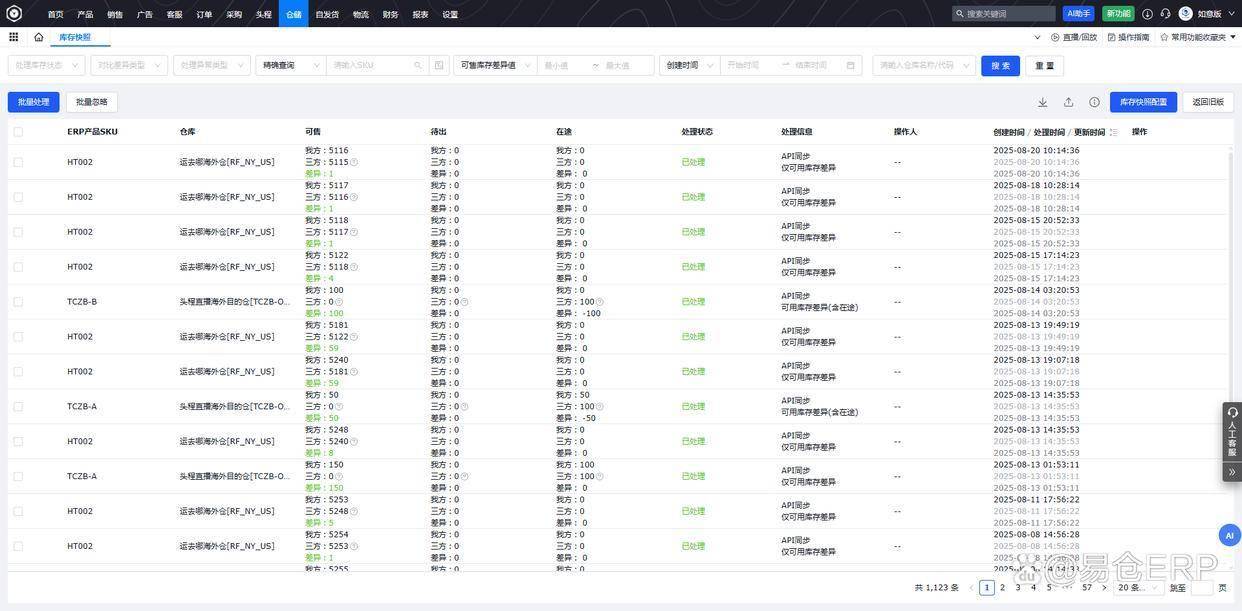The image size is (1242, 611).
Task: Click the sort icon beside 更新时间 column header
Action: (1114, 132)
